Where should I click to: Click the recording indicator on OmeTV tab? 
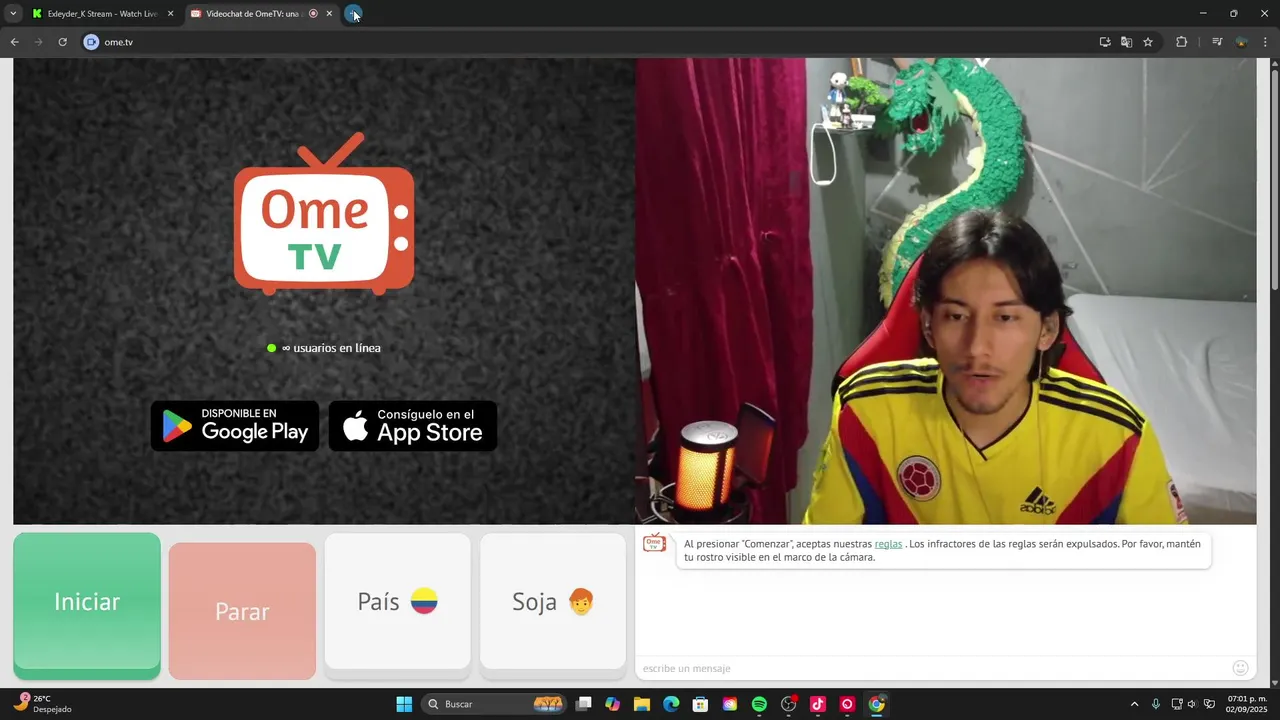313,14
